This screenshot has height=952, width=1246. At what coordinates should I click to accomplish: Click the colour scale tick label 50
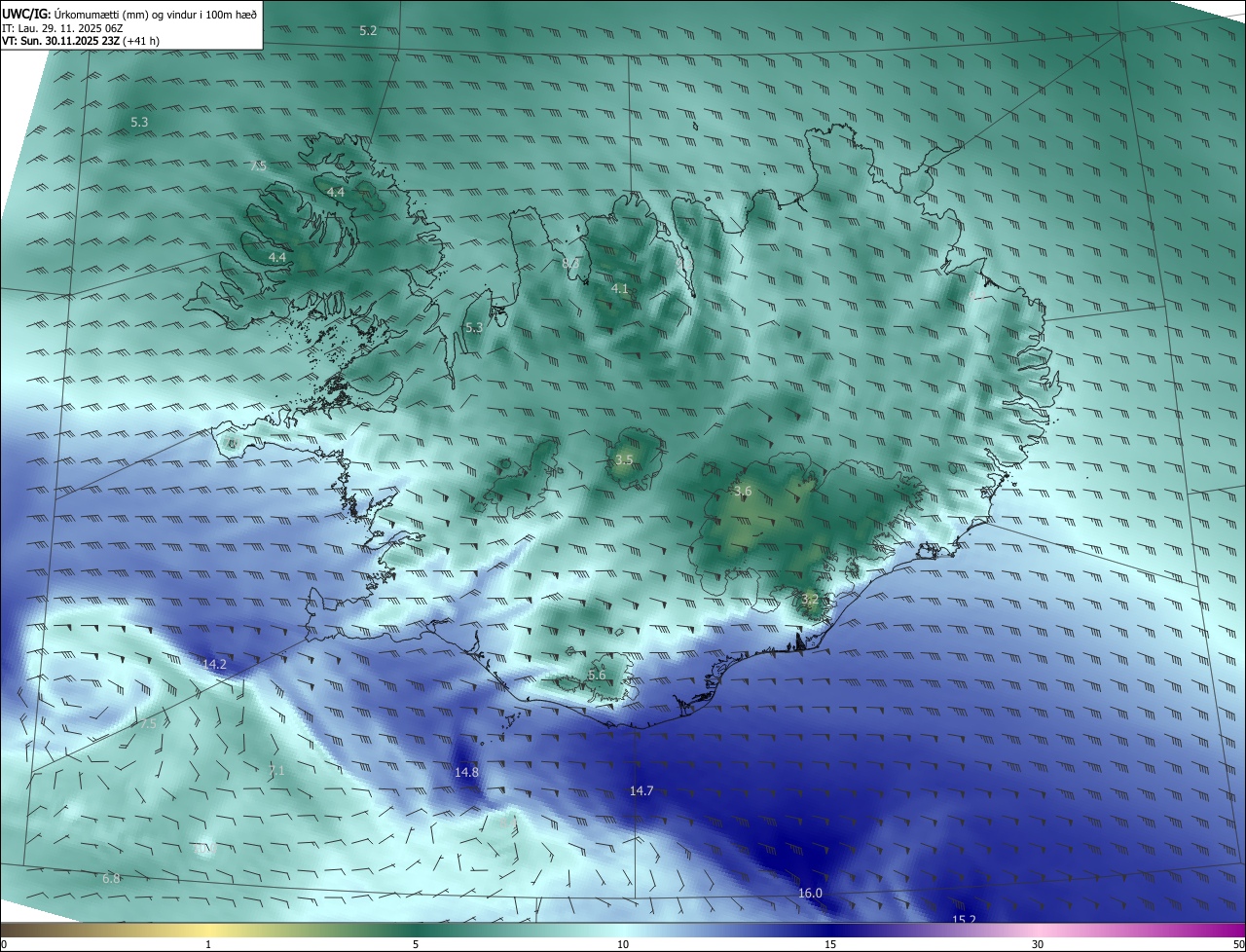1238,944
